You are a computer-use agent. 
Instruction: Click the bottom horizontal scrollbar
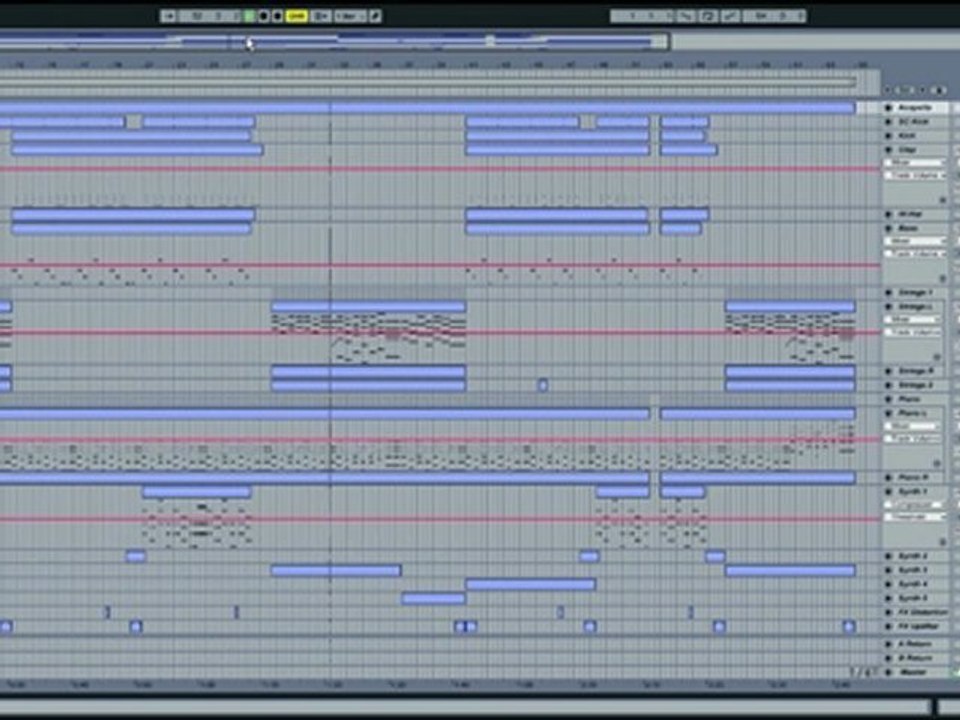click(465, 707)
